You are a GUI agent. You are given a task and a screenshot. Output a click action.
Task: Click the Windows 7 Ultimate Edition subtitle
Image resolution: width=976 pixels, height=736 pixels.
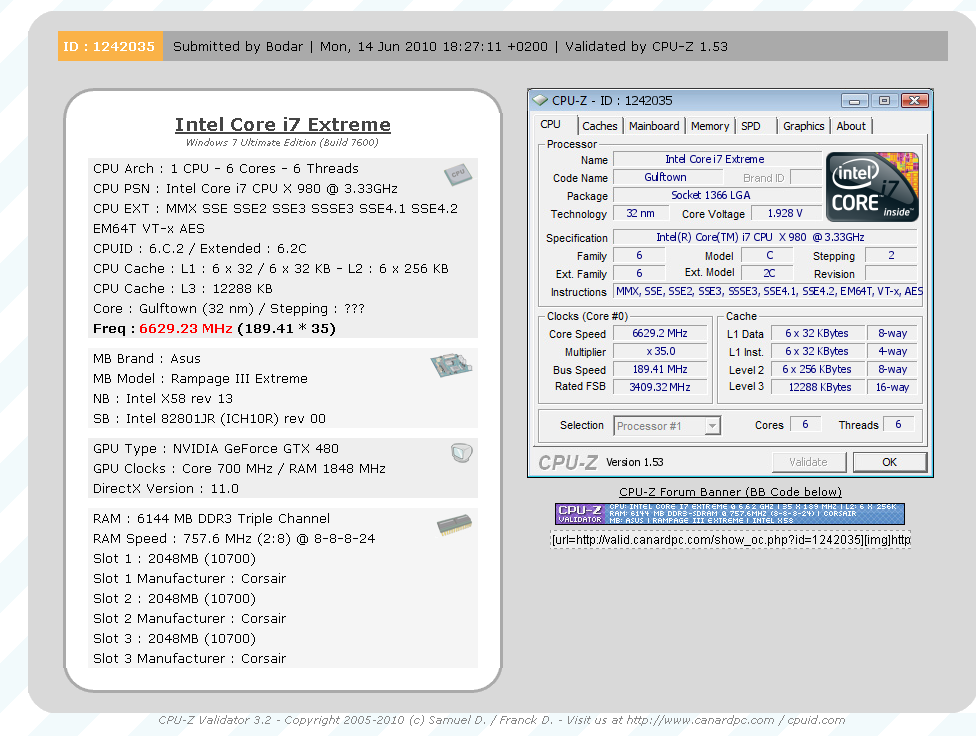pyautogui.click(x=282, y=143)
